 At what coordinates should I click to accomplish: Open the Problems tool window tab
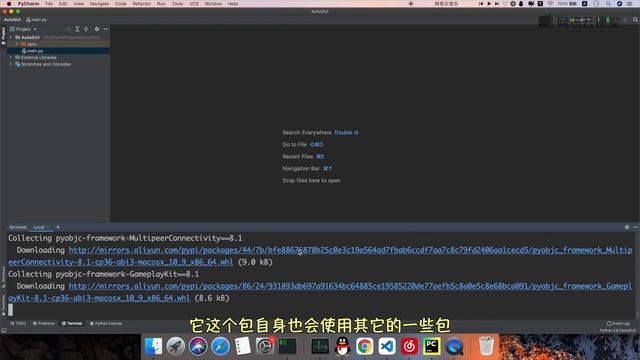coord(44,323)
